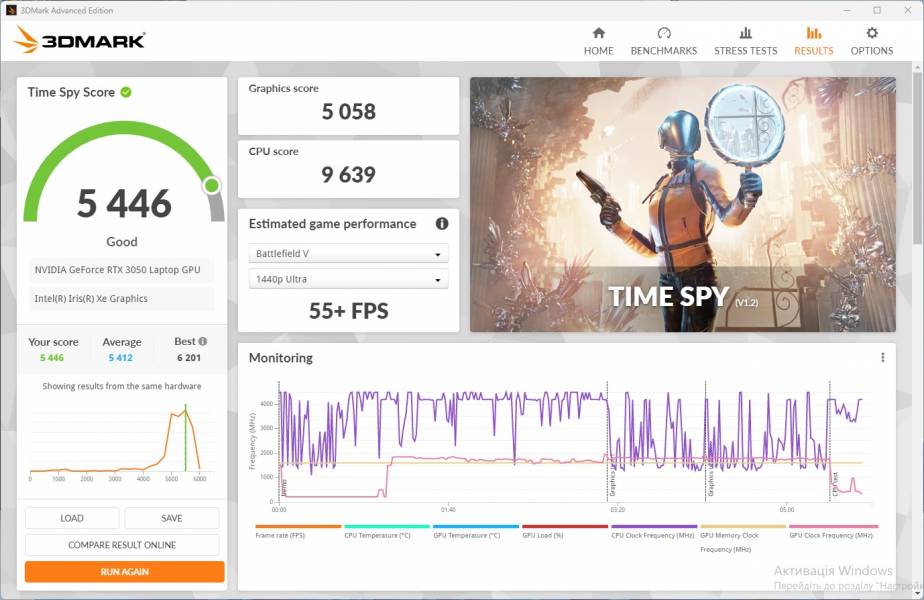The image size is (924, 600).
Task: Click the 3DMark title bar app icon
Action: 11,10
